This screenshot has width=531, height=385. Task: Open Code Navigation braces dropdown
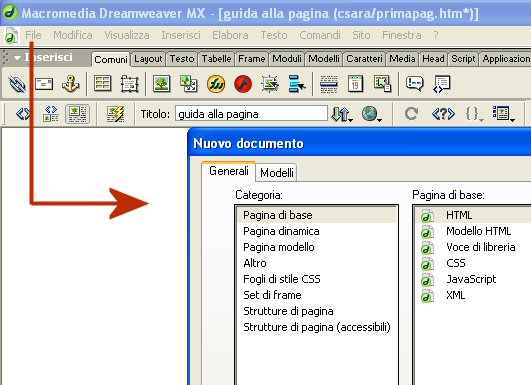click(474, 114)
